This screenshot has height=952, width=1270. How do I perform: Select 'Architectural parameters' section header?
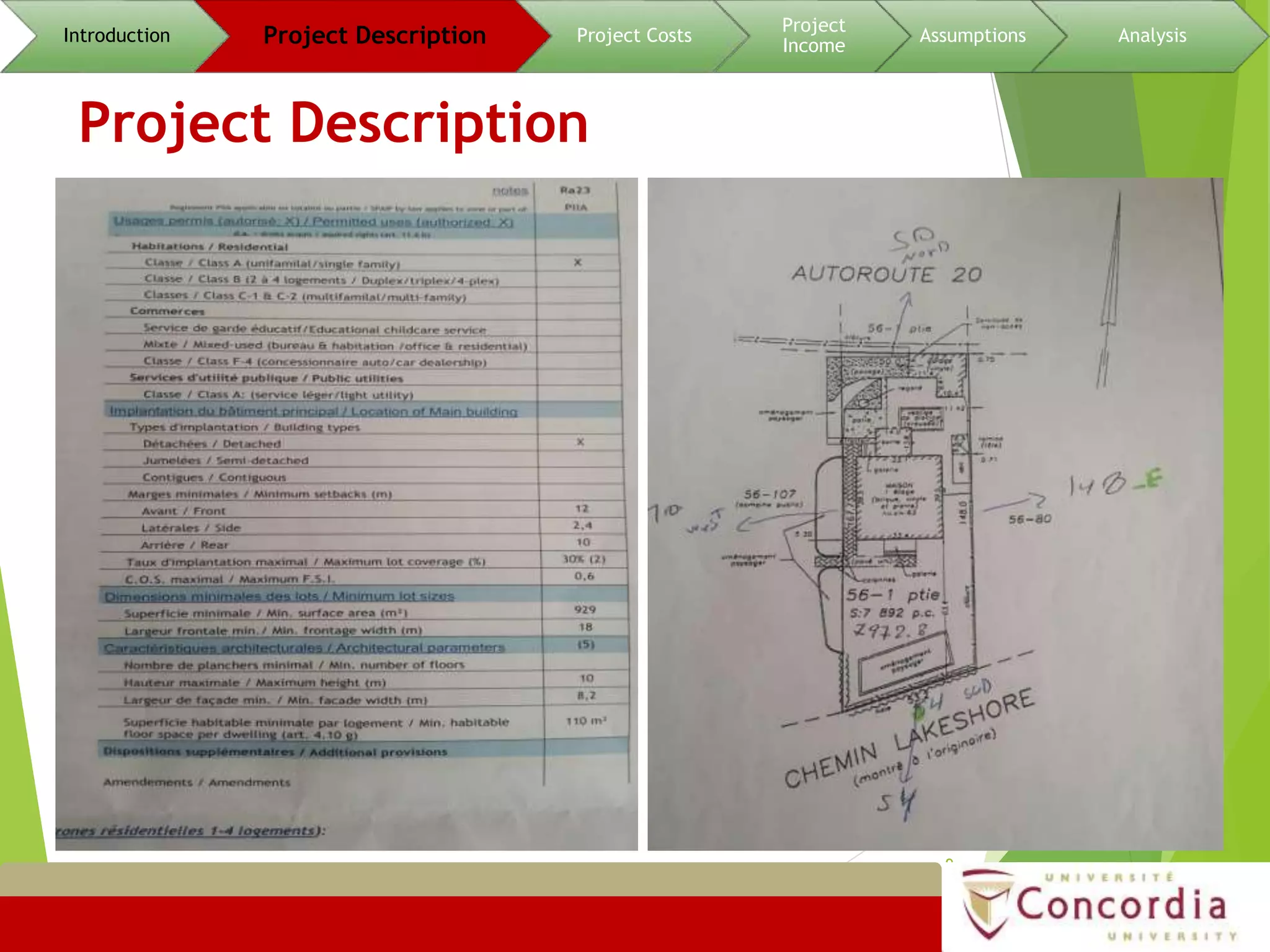coord(363,648)
